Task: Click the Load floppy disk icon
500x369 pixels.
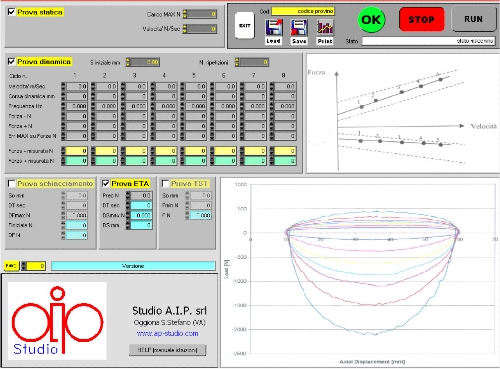Action: coord(274,28)
